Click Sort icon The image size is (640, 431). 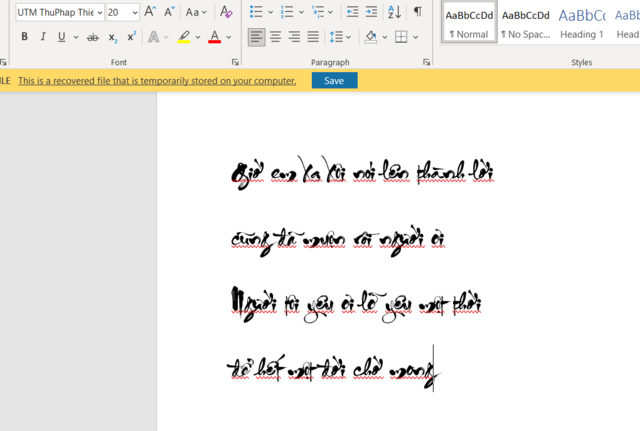[x=394, y=12]
